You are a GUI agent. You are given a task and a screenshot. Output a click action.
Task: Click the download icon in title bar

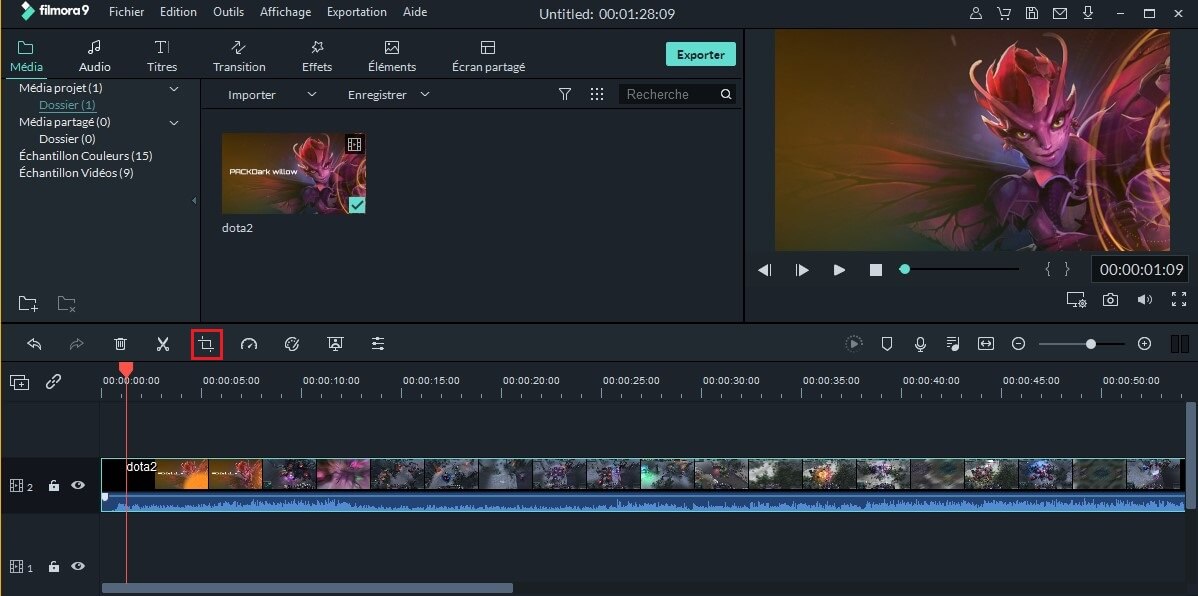click(1088, 13)
